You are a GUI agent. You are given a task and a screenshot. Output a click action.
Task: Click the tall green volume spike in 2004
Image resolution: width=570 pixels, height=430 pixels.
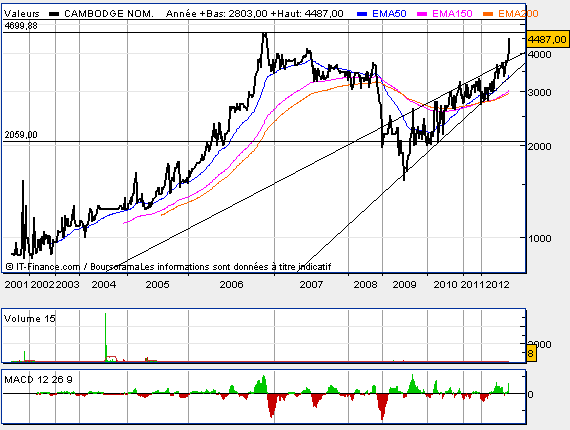(106, 336)
